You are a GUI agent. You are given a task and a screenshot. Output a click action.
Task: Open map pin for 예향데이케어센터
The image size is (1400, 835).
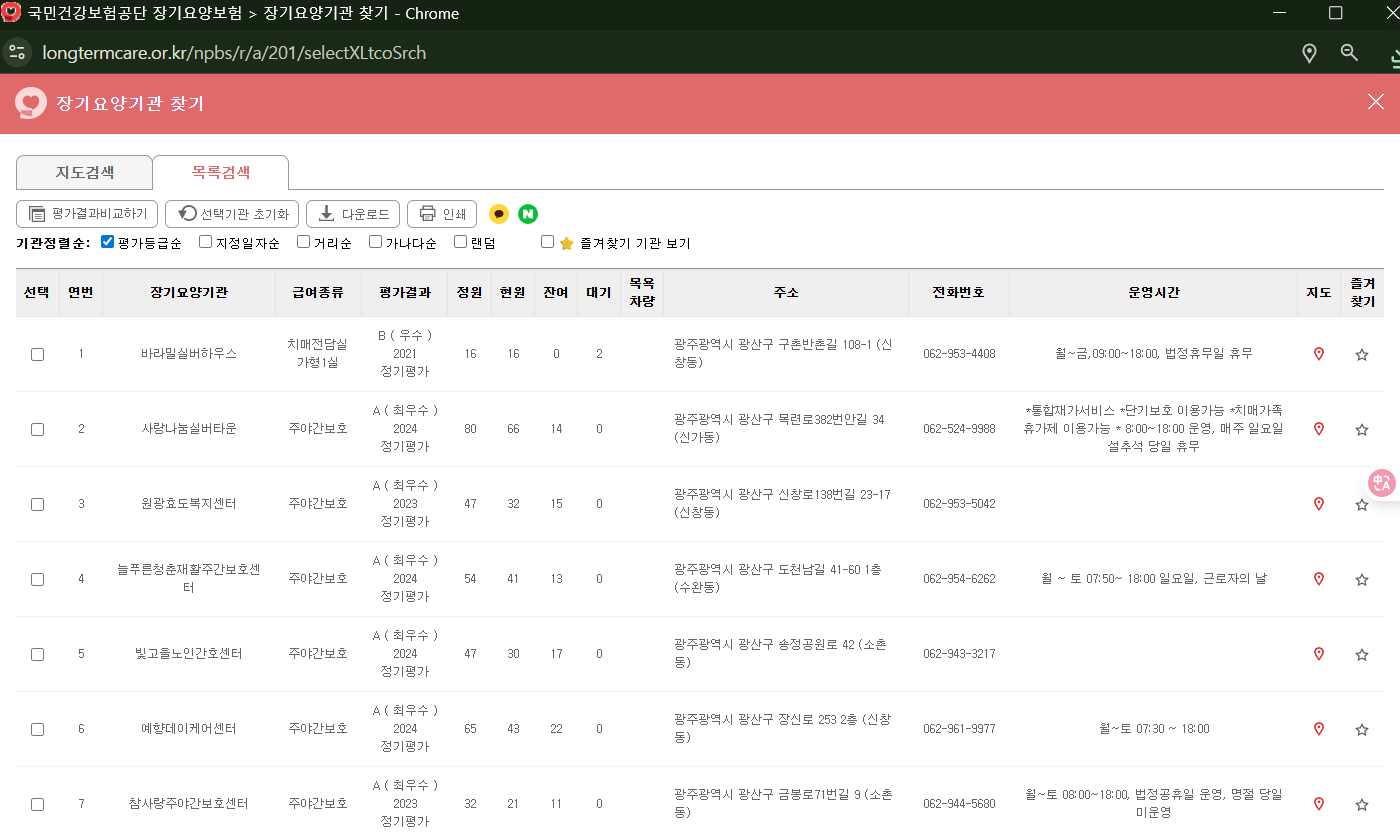1318,729
